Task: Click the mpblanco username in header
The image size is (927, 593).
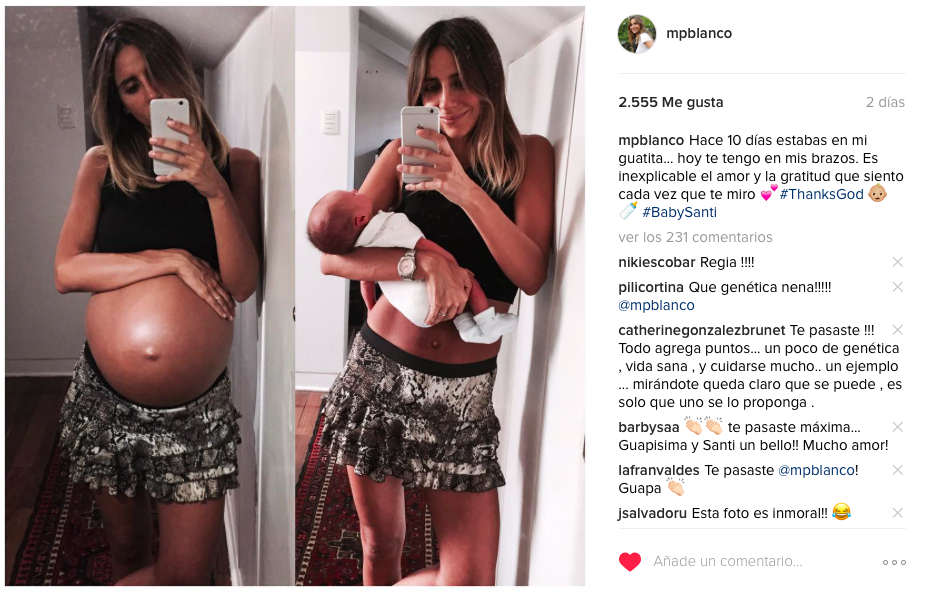Action: (x=699, y=34)
